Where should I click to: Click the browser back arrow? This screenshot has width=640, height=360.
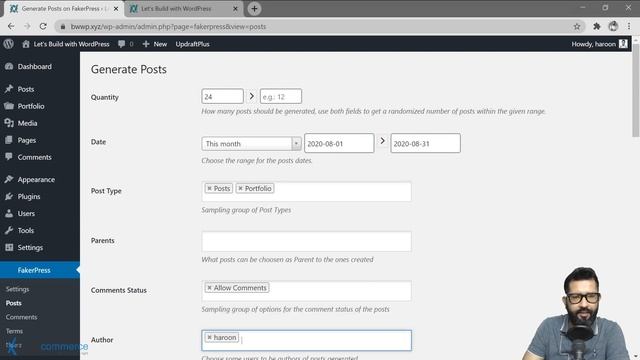point(11,27)
